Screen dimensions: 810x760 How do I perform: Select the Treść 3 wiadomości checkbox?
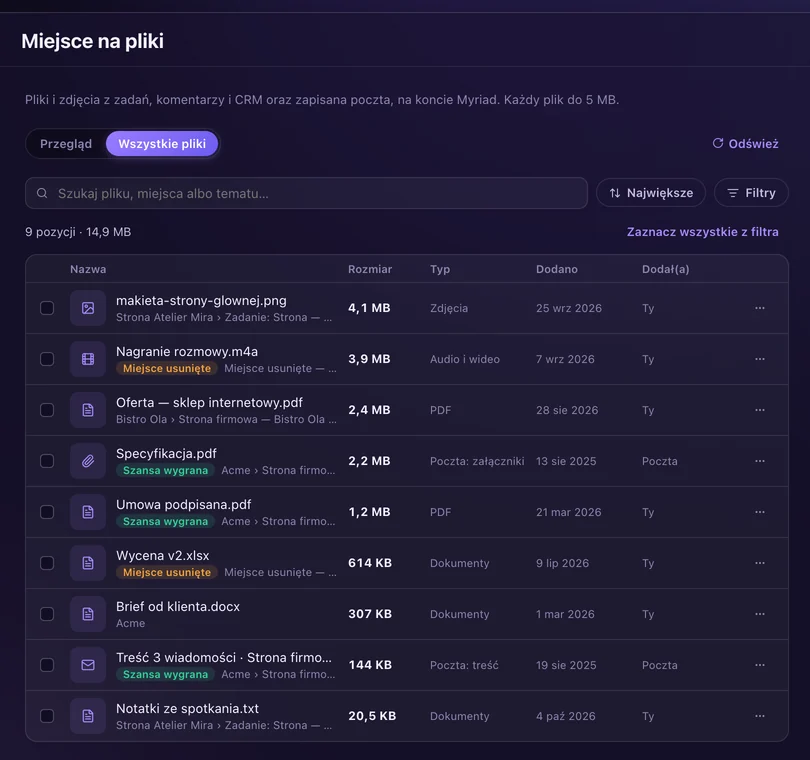tap(47, 665)
